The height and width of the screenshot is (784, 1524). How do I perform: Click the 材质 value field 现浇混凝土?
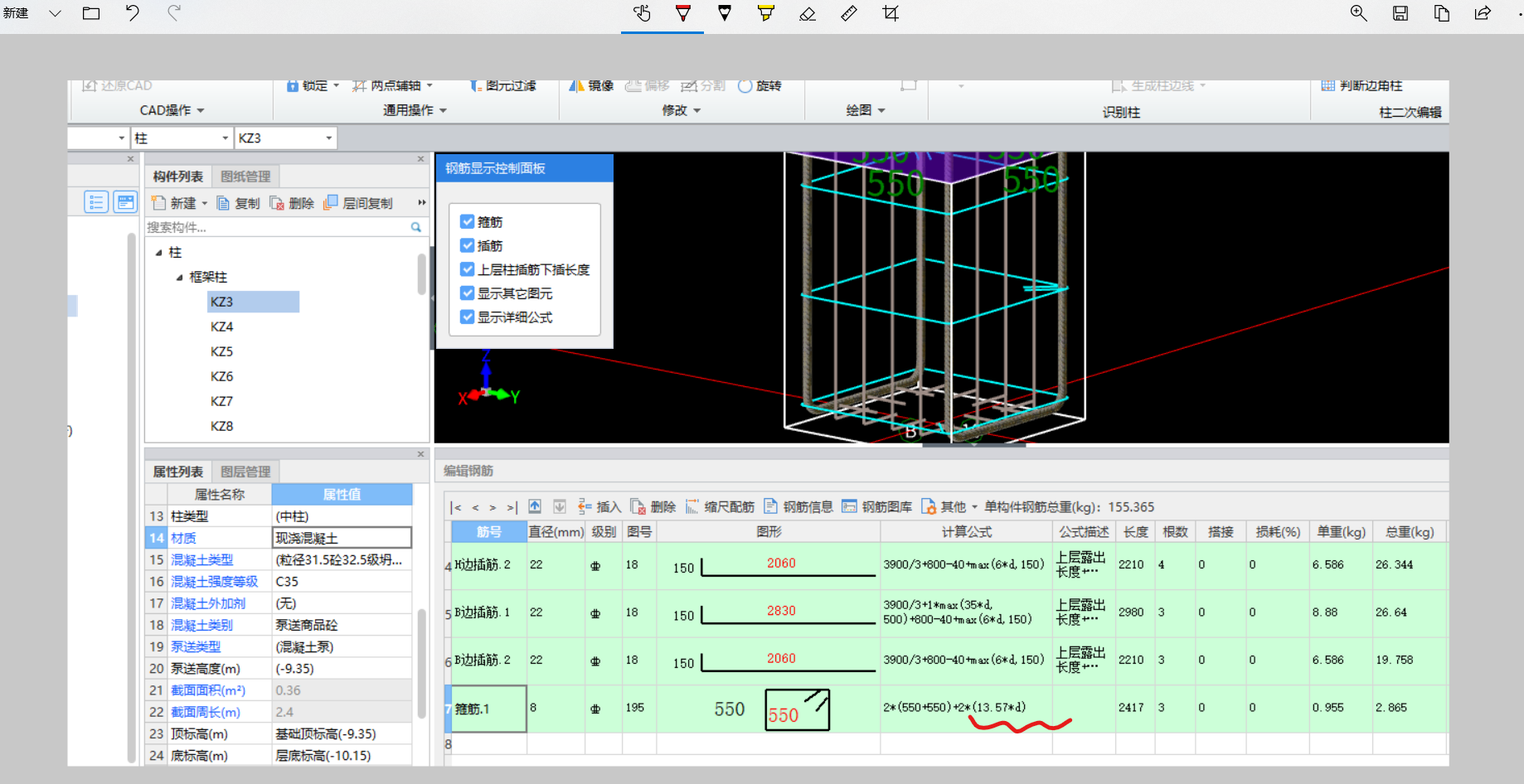(x=342, y=538)
